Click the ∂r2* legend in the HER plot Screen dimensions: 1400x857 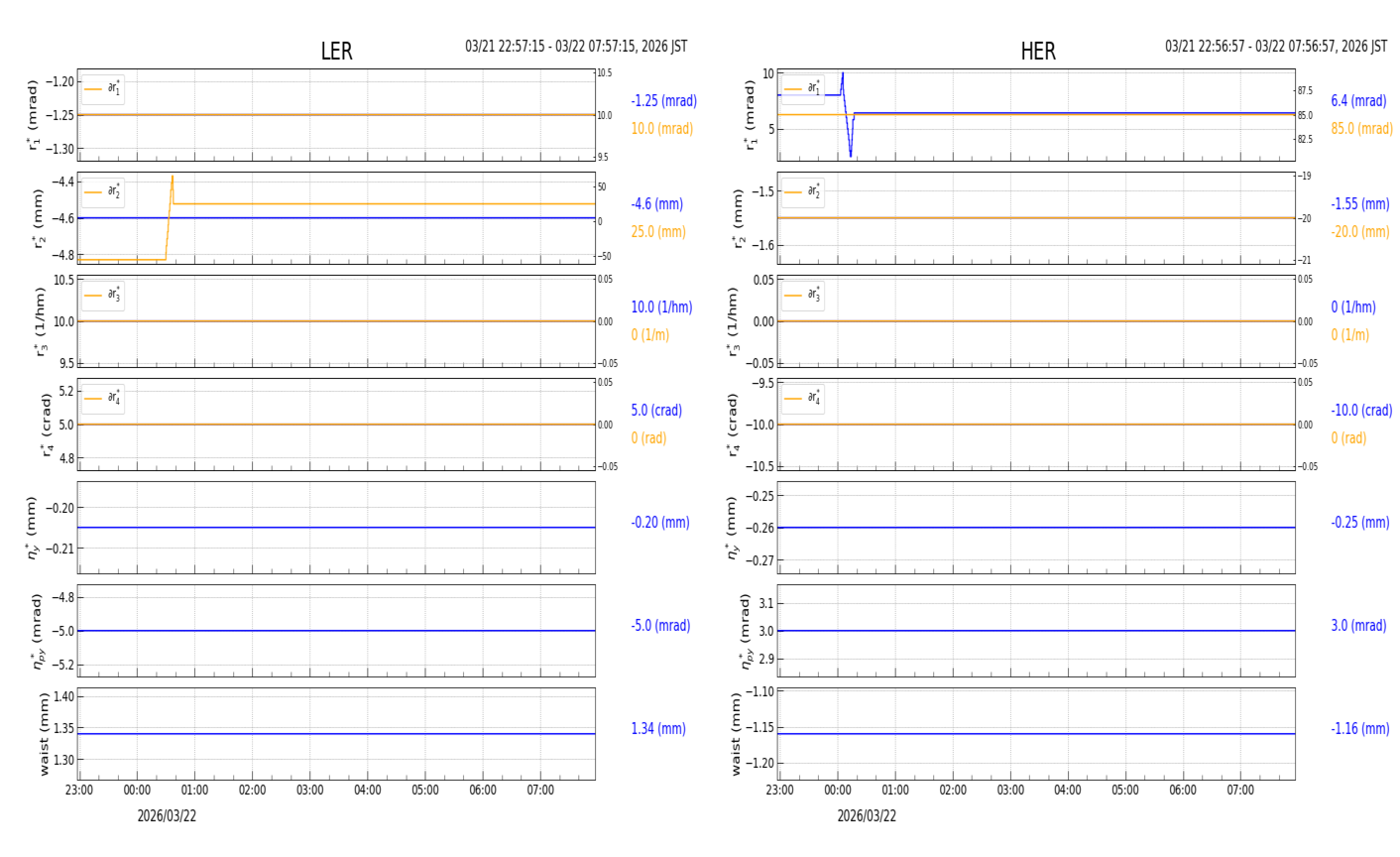click(x=803, y=191)
